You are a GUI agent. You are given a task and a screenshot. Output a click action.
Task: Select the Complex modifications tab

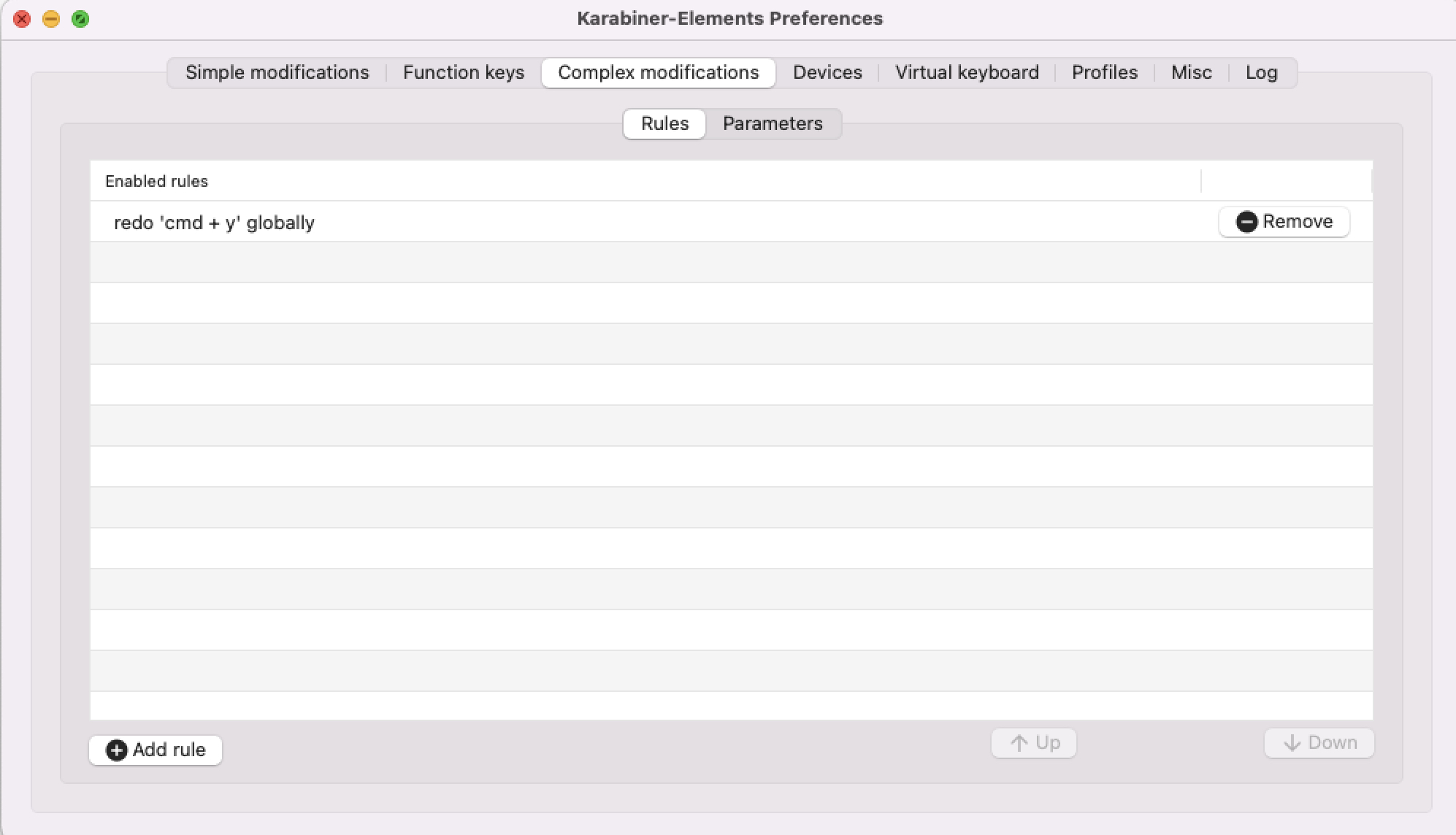[x=659, y=72]
